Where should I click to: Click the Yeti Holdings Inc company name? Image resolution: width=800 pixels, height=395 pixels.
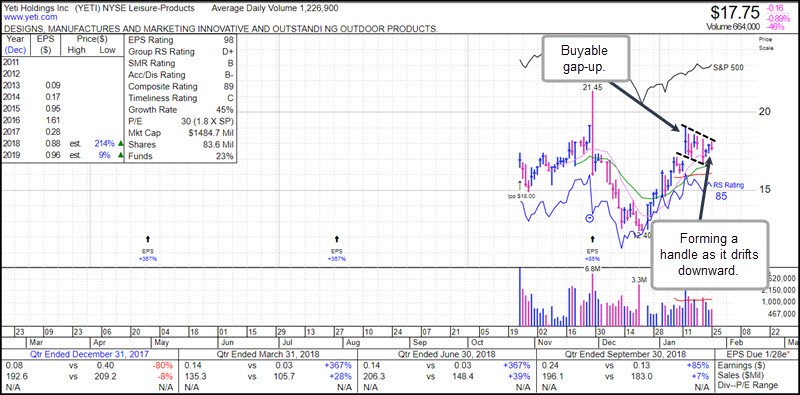[35, 8]
